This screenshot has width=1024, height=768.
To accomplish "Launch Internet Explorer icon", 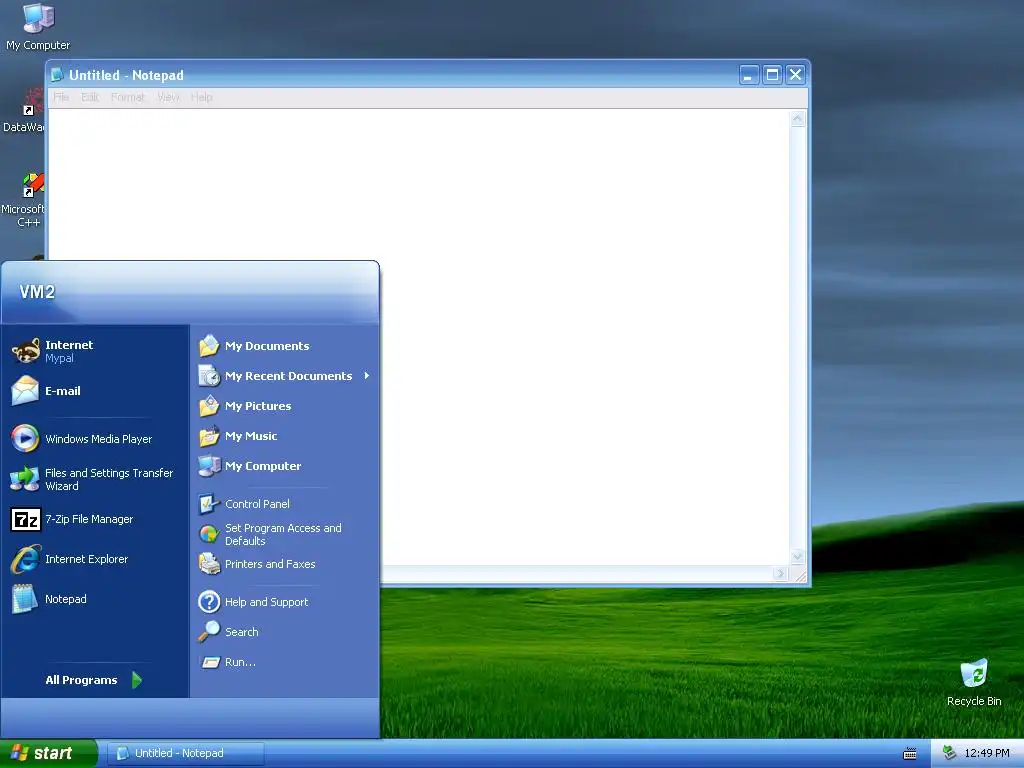I will (x=25, y=559).
